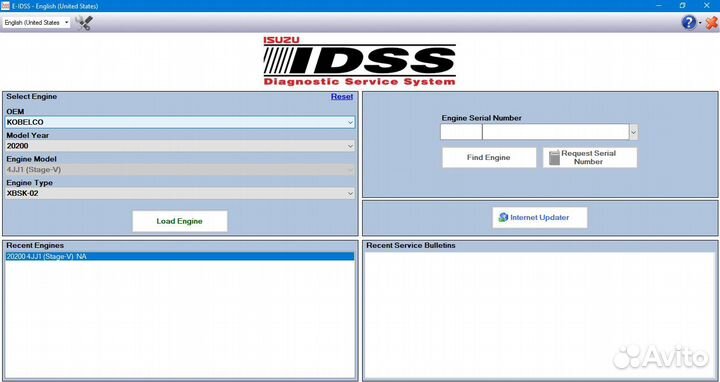Minimize the E-IDSS window

659,6
